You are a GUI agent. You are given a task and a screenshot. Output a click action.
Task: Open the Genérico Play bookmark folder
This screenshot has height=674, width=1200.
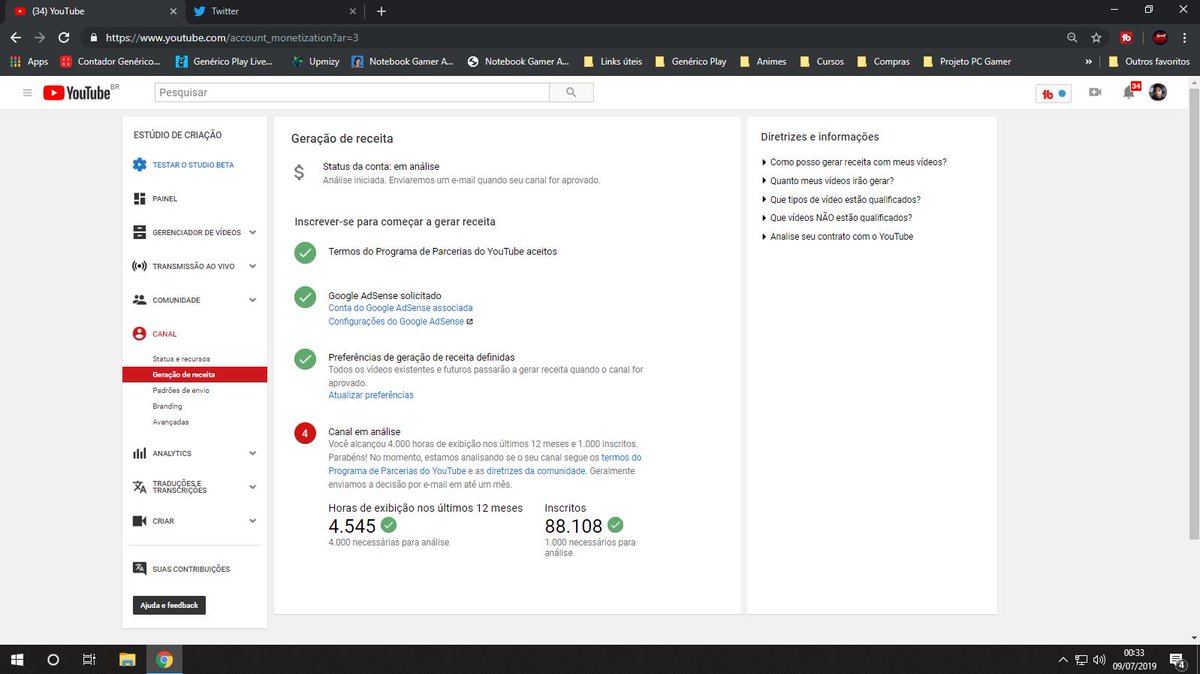(x=690, y=61)
